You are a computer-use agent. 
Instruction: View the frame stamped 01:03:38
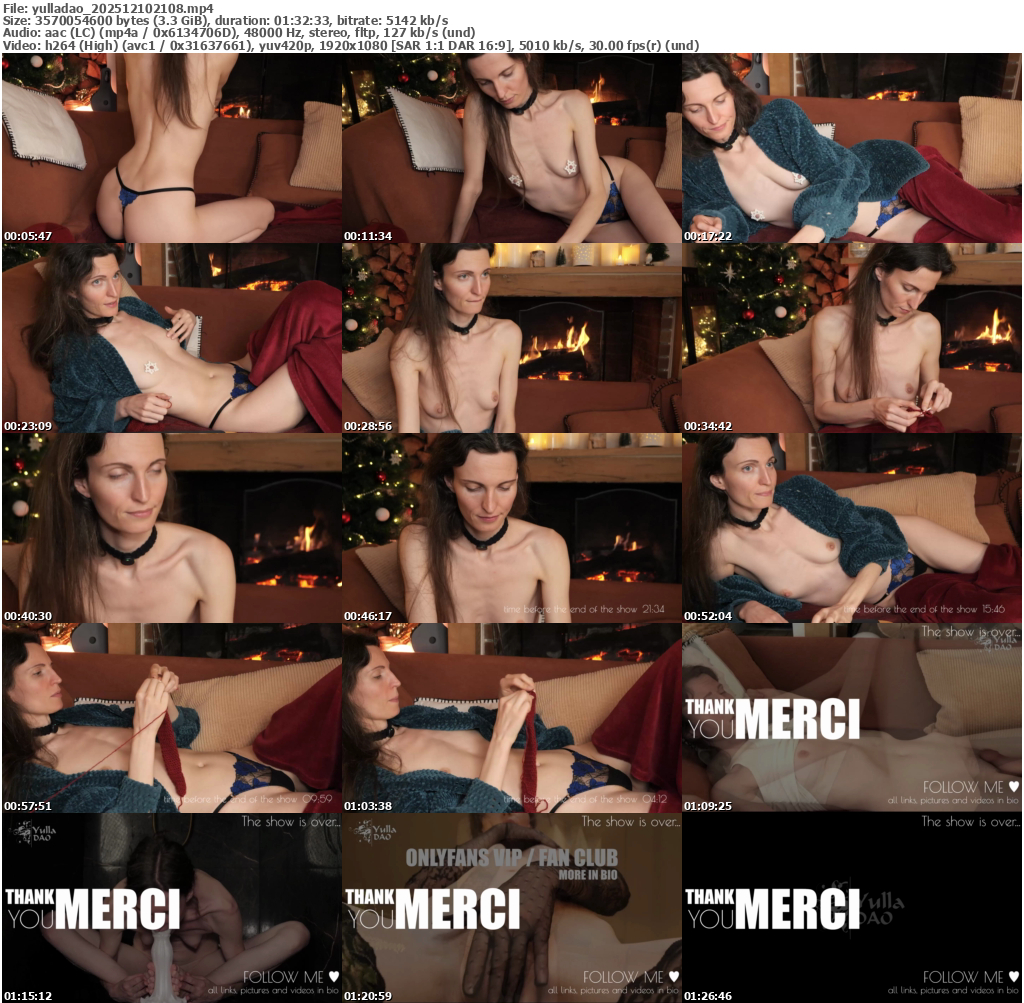pos(512,718)
